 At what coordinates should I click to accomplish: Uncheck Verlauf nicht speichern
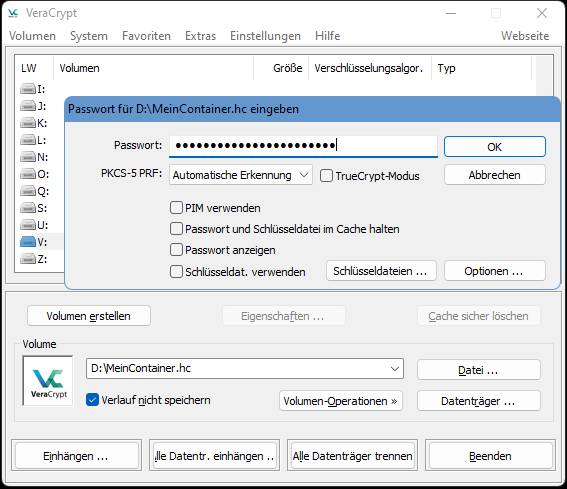[x=92, y=400]
